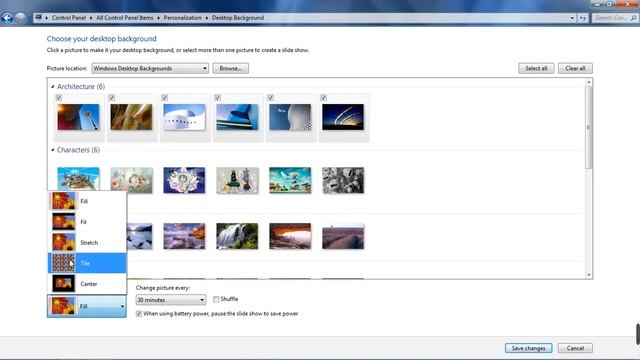Screen dimensions: 640x360
Task: Choose Center from the position menu
Action: (87, 284)
